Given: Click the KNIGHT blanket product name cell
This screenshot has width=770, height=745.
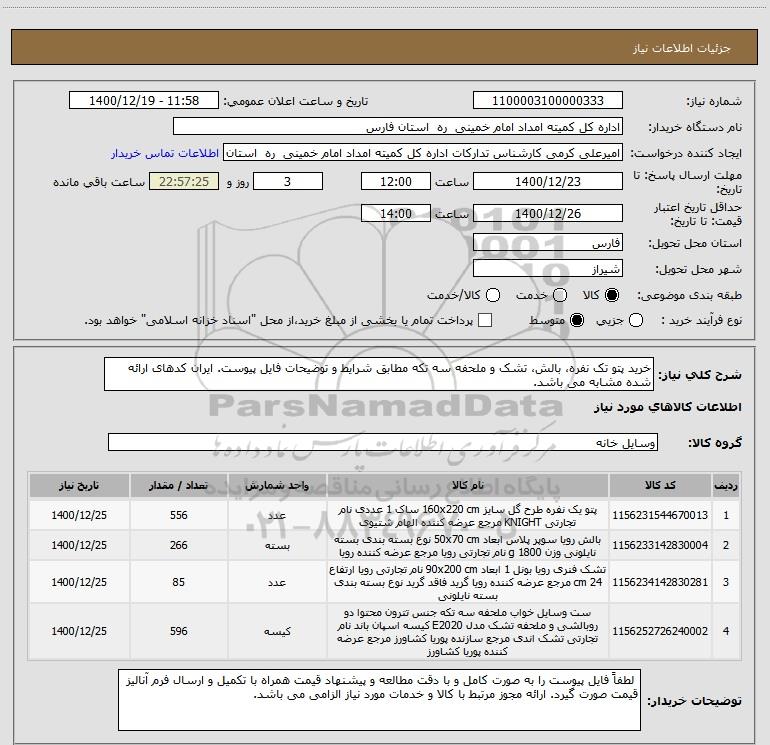Looking at the screenshot, I should pos(468,516).
